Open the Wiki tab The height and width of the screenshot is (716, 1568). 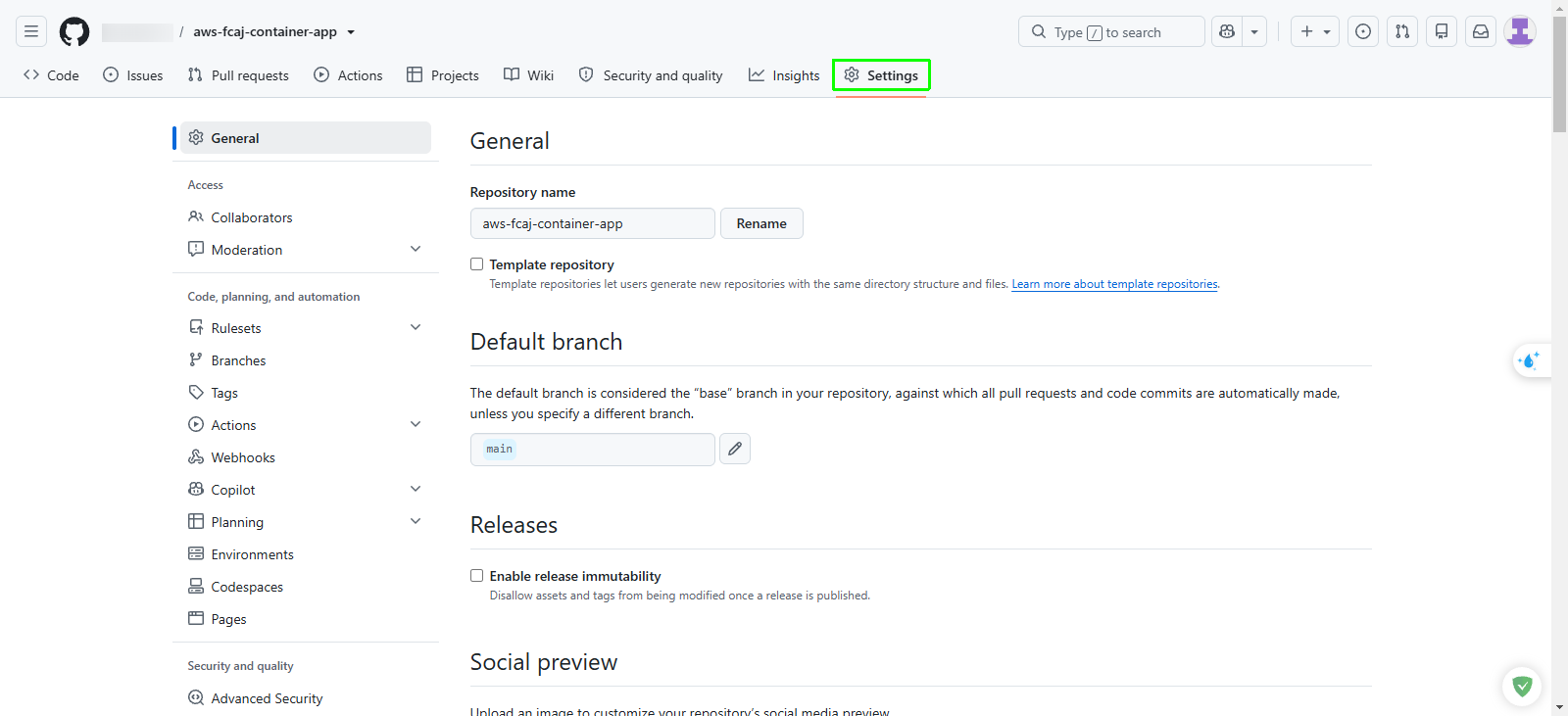529,75
